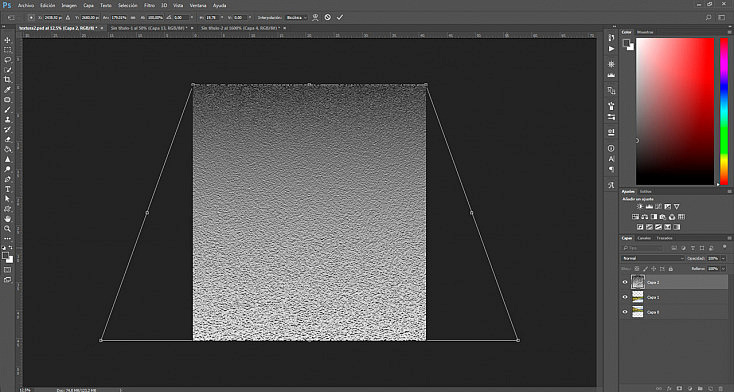Hide the Capa 0 layer
This screenshot has width=734, height=392.
tap(625, 311)
